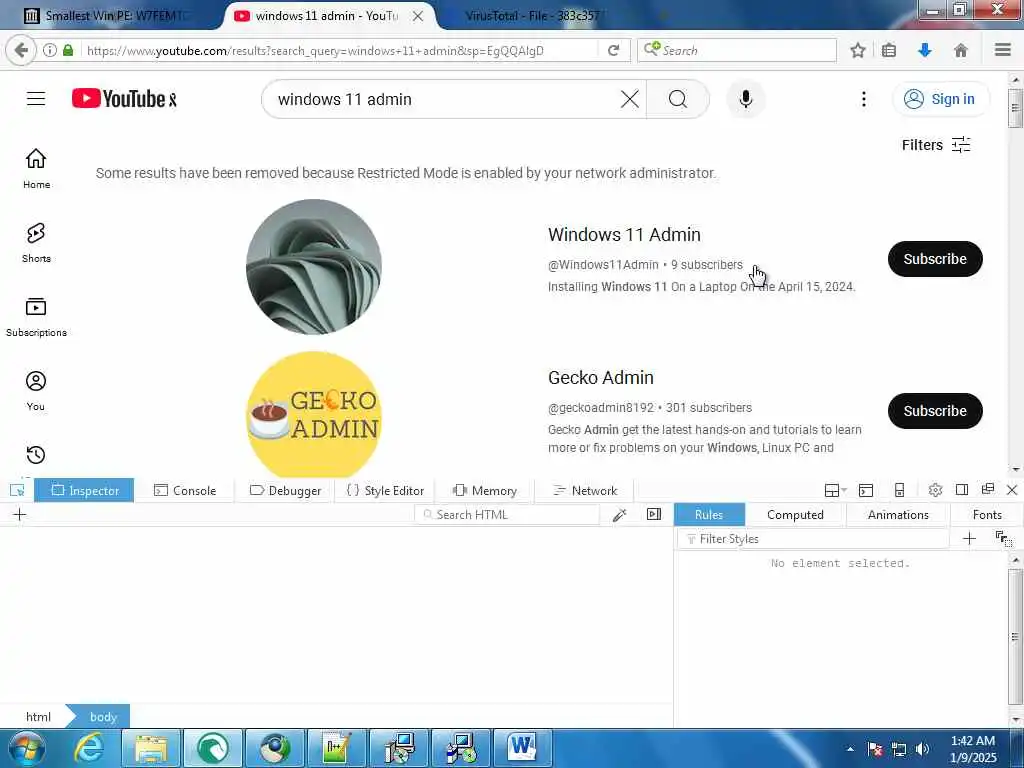The width and height of the screenshot is (1024, 768).
Task: Show site identity info icon
Action: 50,50
